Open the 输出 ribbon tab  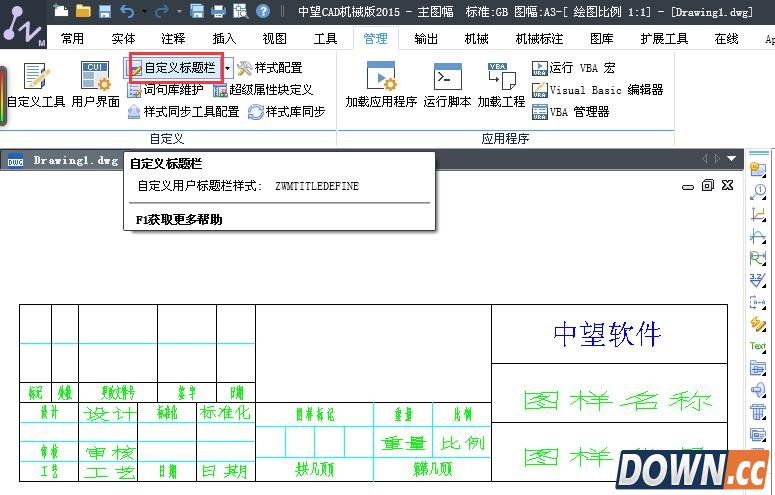click(x=426, y=39)
